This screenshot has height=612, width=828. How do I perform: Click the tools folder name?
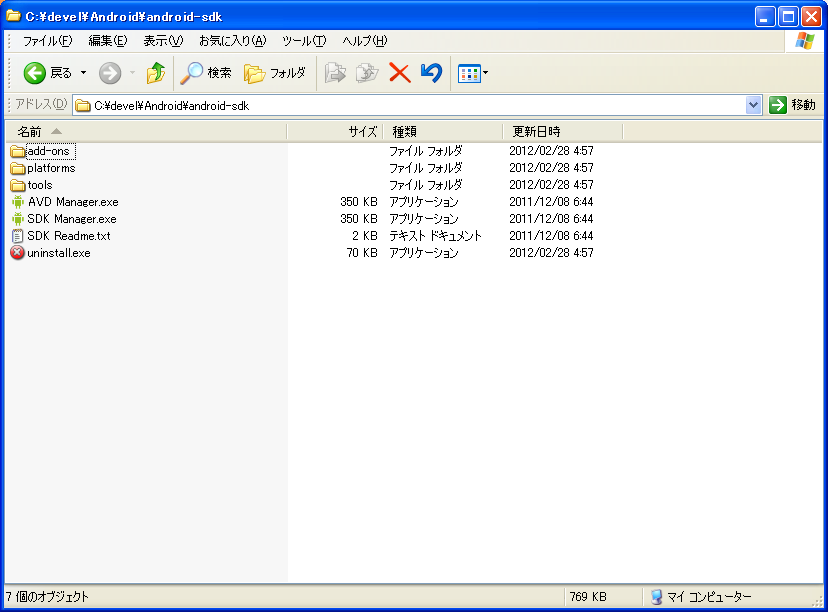point(40,185)
